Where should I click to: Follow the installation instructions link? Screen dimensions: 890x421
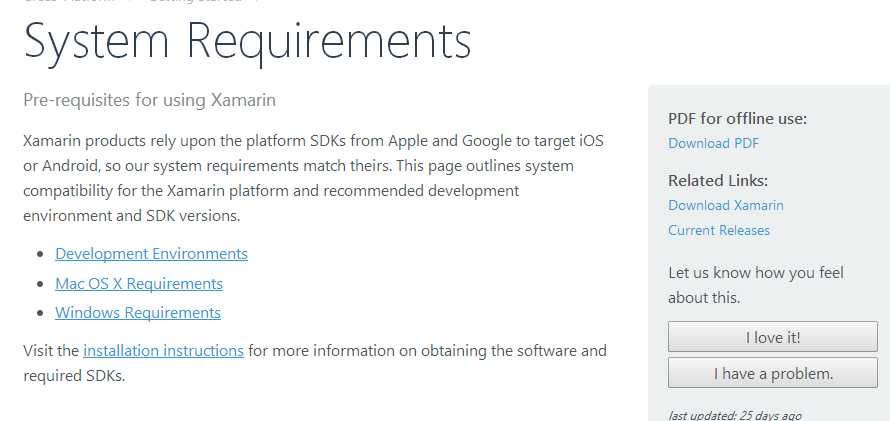pyautogui.click(x=163, y=351)
